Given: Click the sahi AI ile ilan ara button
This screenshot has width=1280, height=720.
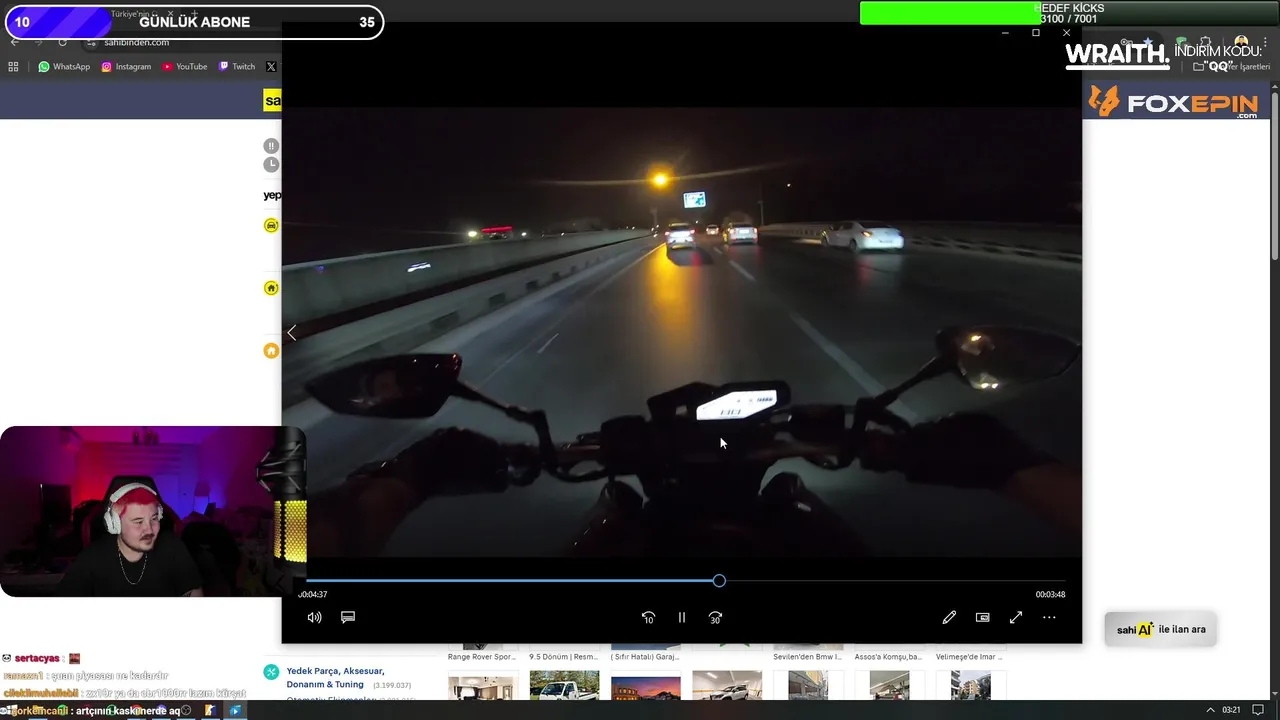Looking at the screenshot, I should coord(1160,630).
